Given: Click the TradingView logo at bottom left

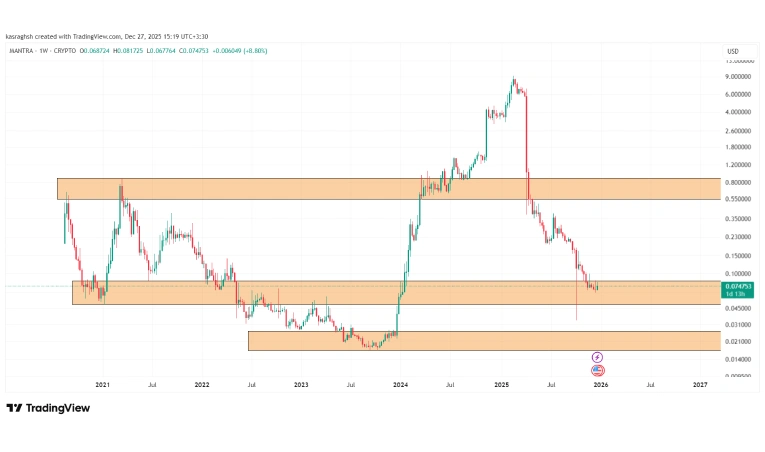Looking at the screenshot, I should point(48,408).
